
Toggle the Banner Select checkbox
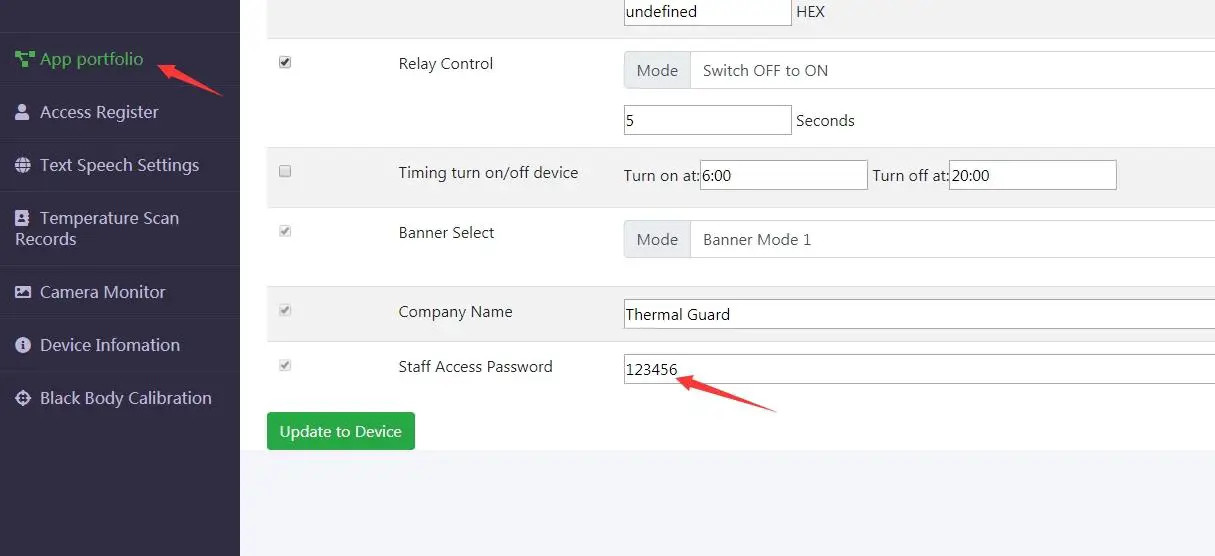(x=285, y=231)
